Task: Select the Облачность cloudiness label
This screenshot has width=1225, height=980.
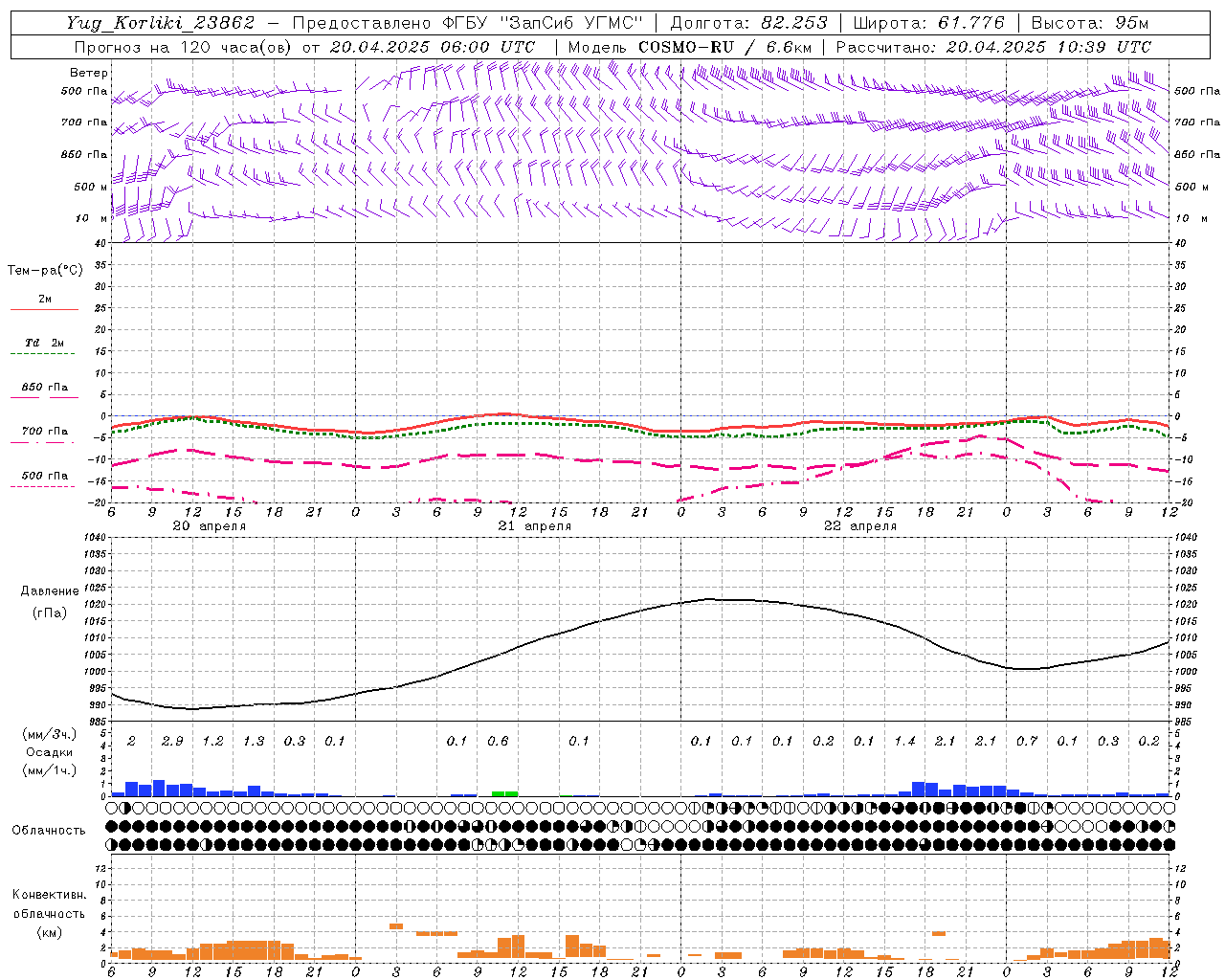Action: tap(49, 831)
